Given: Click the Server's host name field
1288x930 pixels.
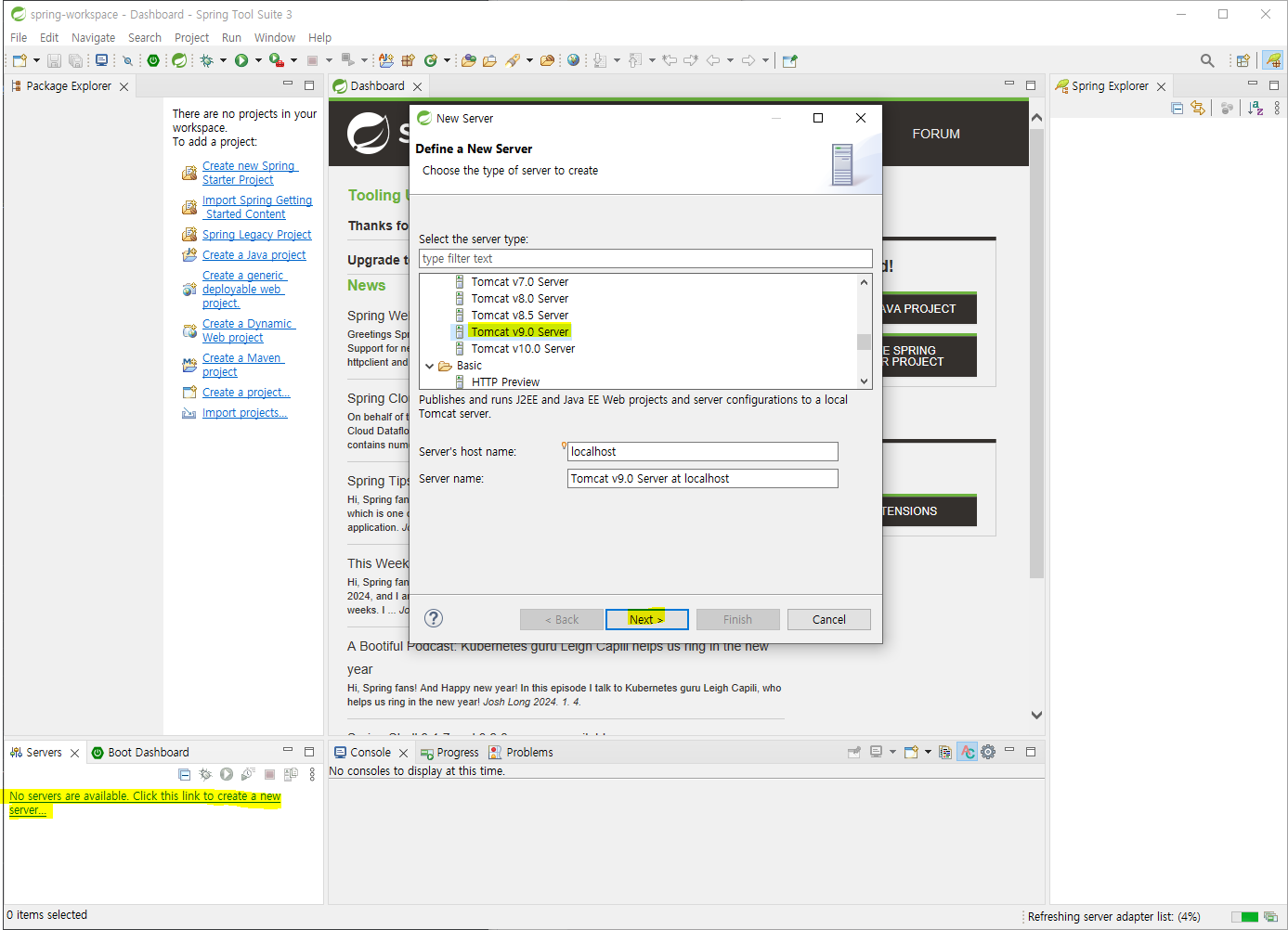Looking at the screenshot, I should [x=703, y=451].
